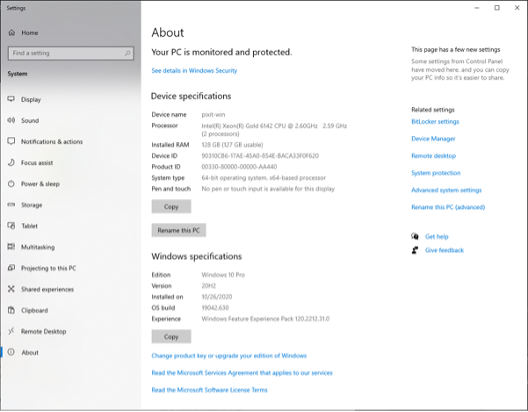
Task: Click Rename this PC (advanced) link
Action: tap(448, 207)
